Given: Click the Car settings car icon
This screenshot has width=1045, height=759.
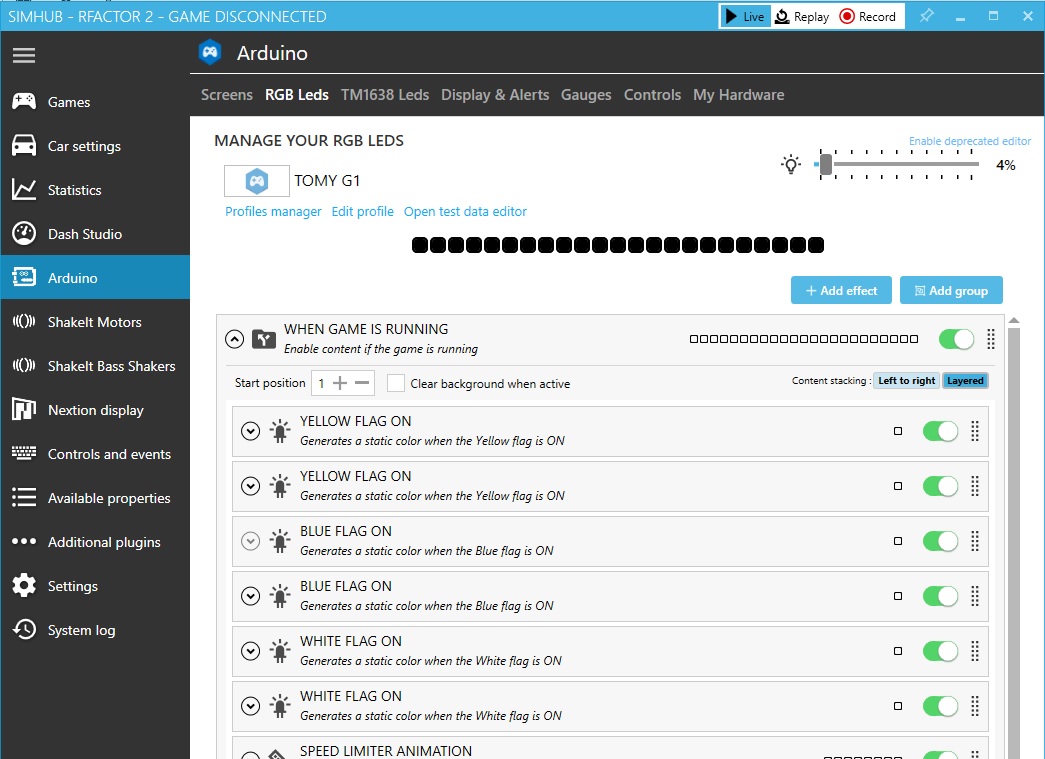Looking at the screenshot, I should pyautogui.click(x=24, y=145).
